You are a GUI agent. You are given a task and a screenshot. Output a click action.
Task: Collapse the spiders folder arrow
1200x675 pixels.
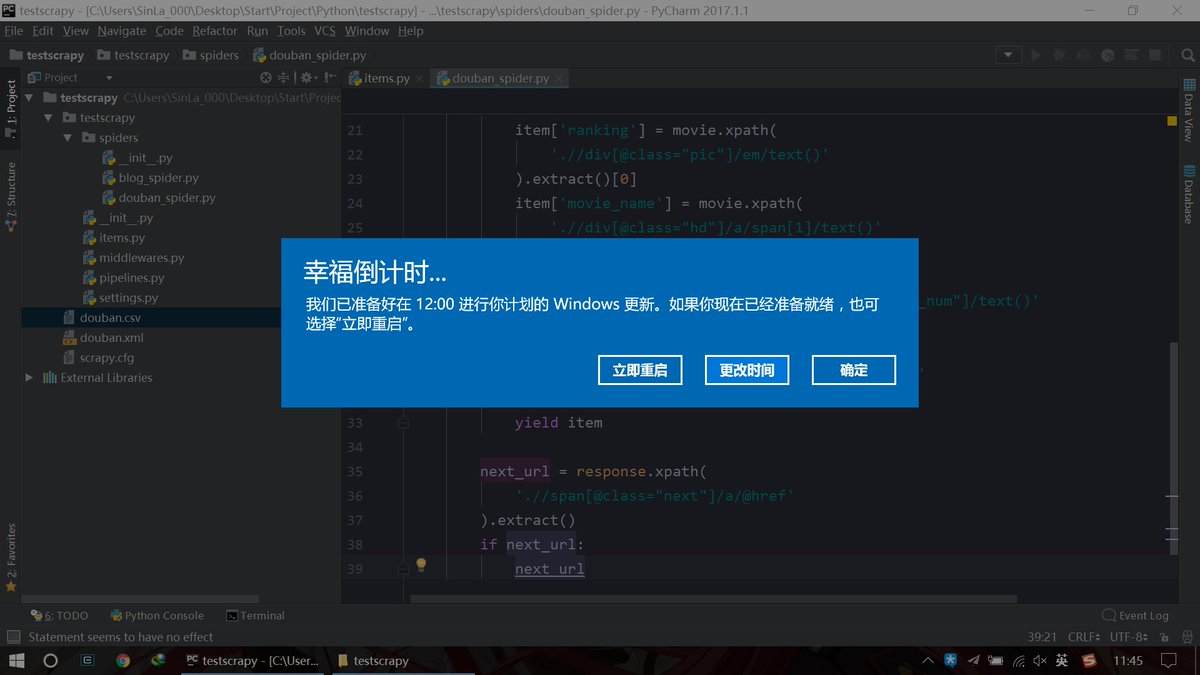68,138
